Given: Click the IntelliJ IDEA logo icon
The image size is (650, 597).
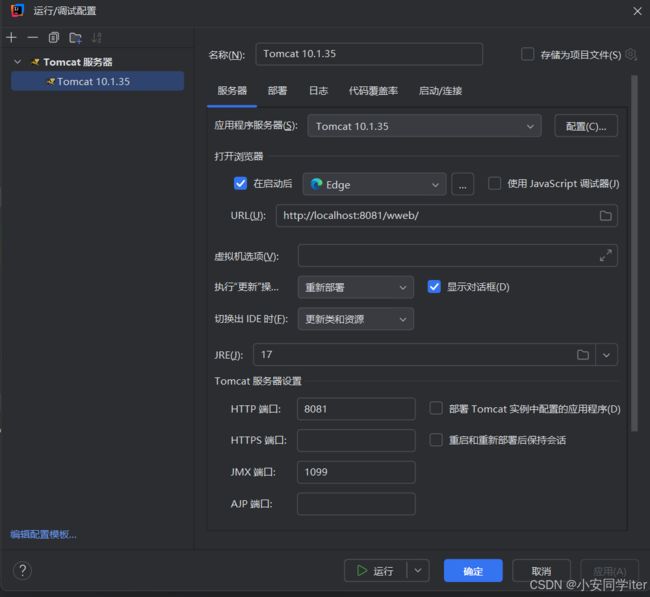Looking at the screenshot, I should click(x=17, y=10).
